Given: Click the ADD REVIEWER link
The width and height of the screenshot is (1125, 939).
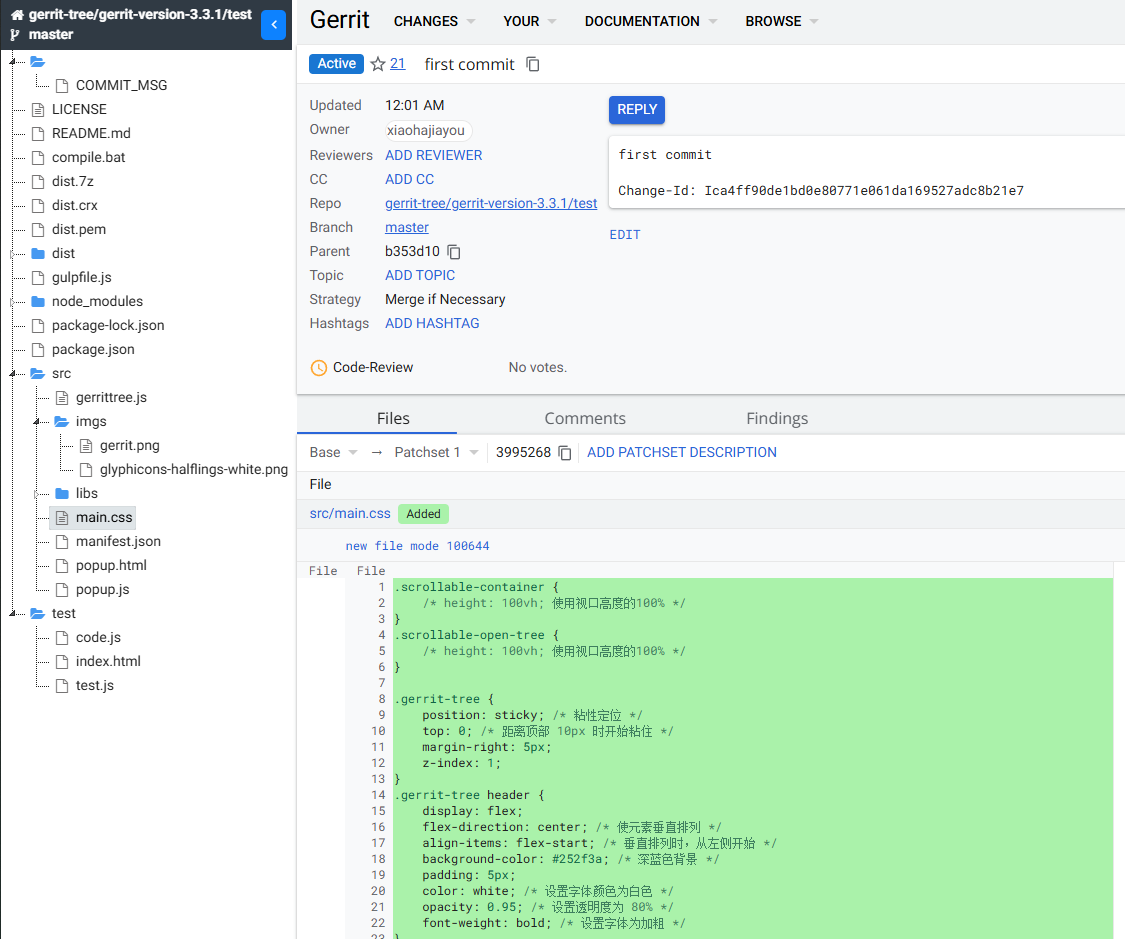Looking at the screenshot, I should (433, 155).
